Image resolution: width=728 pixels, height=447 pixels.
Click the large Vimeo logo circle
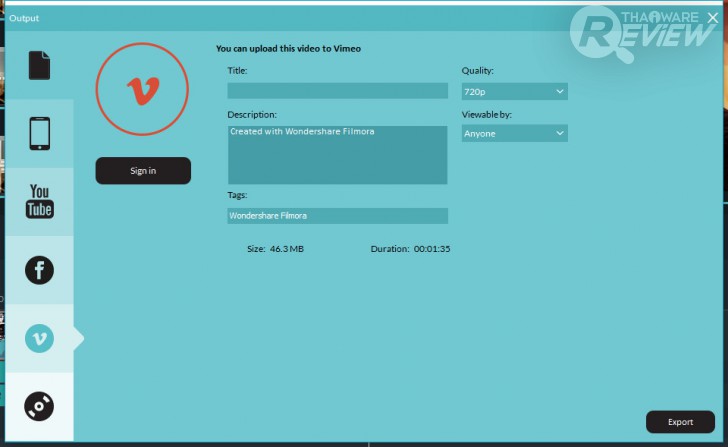[x=143, y=89]
